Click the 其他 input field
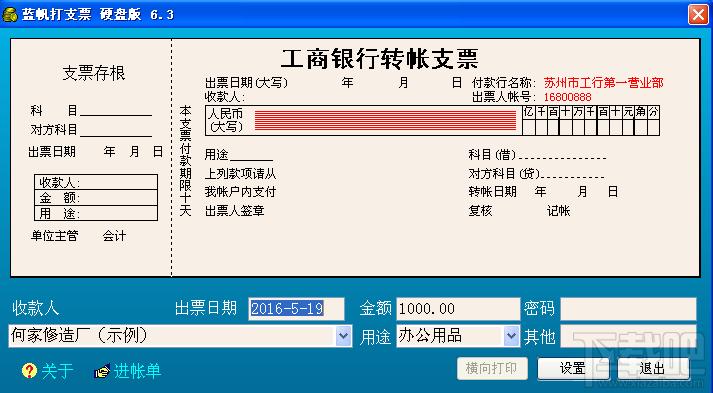Image resolution: width=713 pixels, height=393 pixels. (628, 336)
